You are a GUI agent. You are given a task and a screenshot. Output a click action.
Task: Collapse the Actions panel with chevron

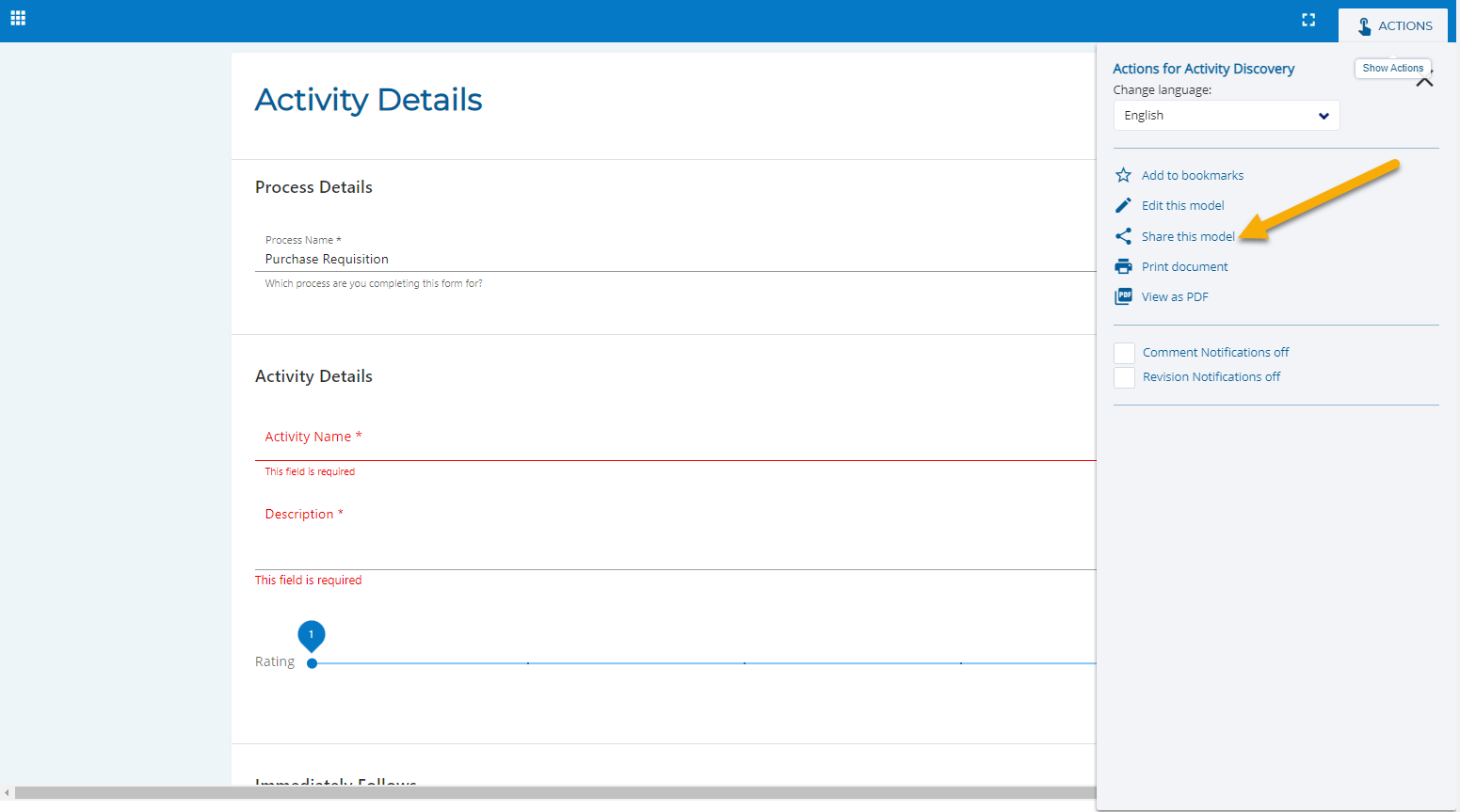(1424, 83)
